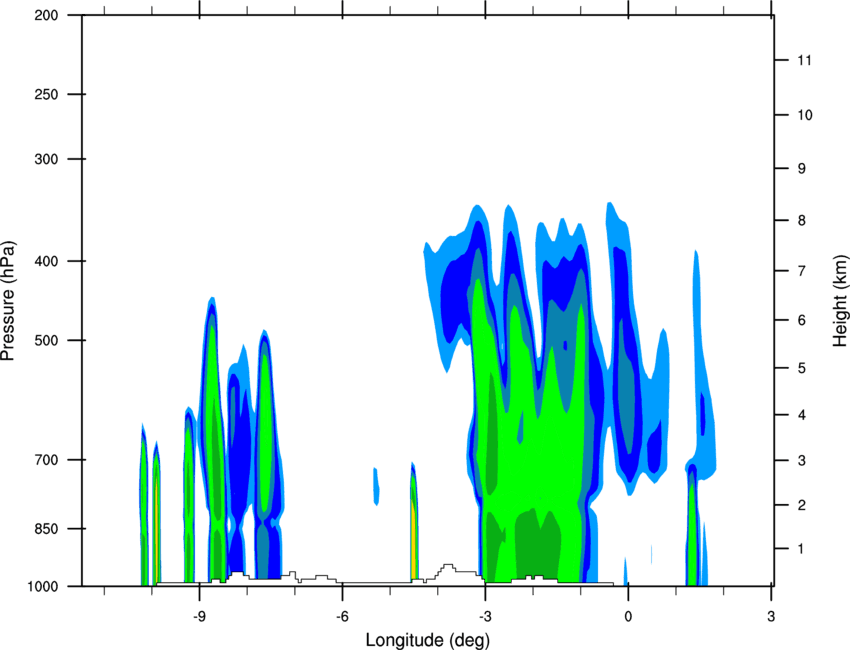Click the 'Longitude (deg)' axis title

coord(428,640)
